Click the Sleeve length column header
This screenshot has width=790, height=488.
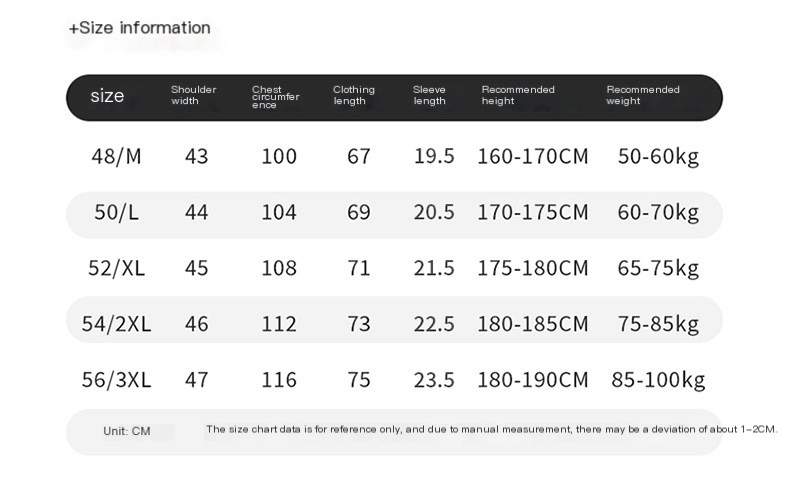click(429, 95)
